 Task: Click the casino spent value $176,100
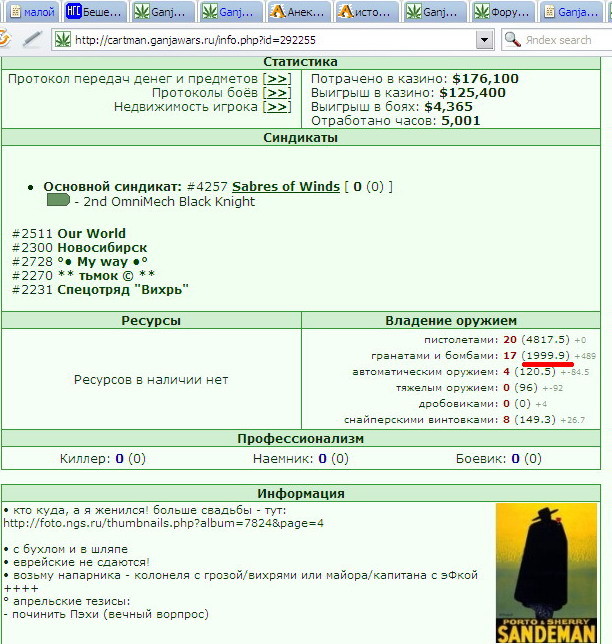(x=485, y=78)
